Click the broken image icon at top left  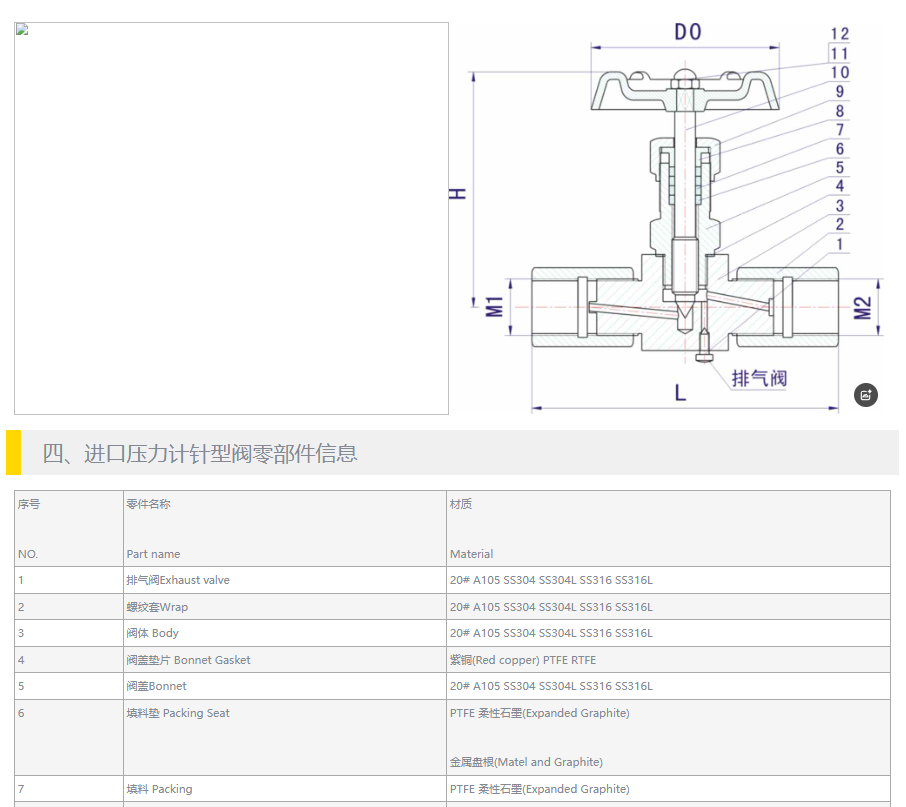pos(21,29)
